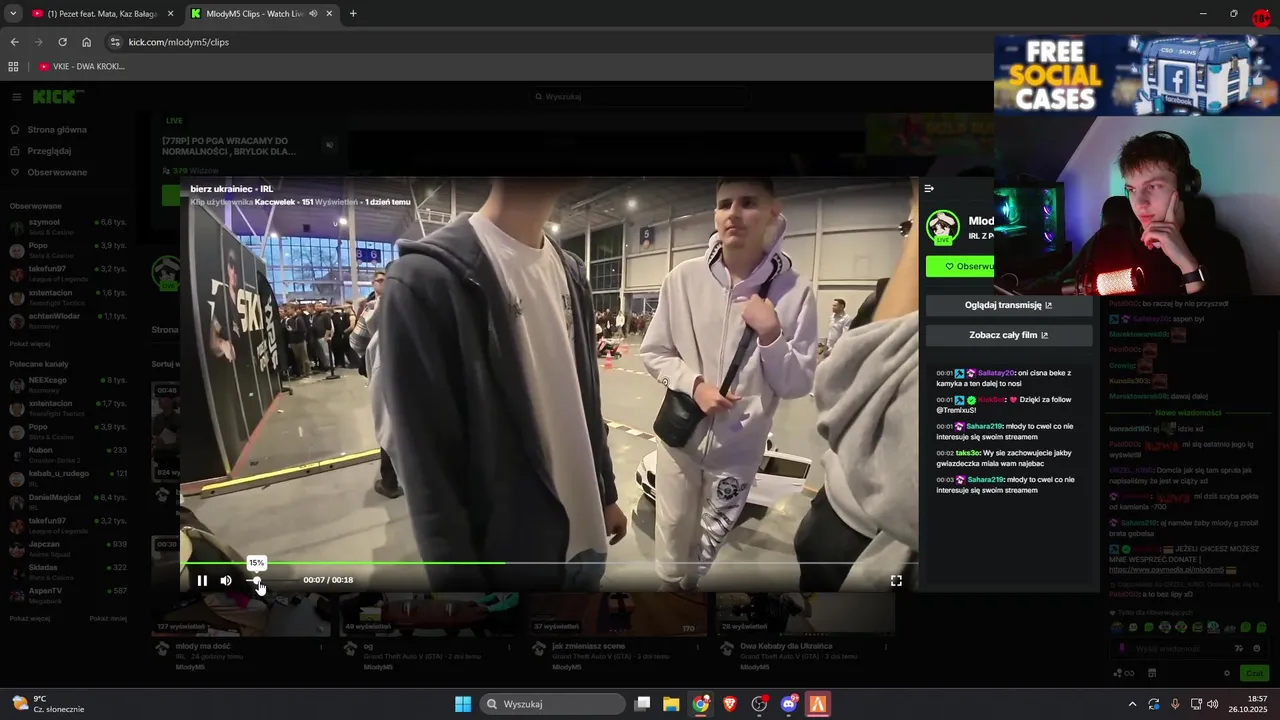Adjust the clip volume slider at 15%
Image resolution: width=1280 pixels, height=720 pixels.
[x=256, y=580]
